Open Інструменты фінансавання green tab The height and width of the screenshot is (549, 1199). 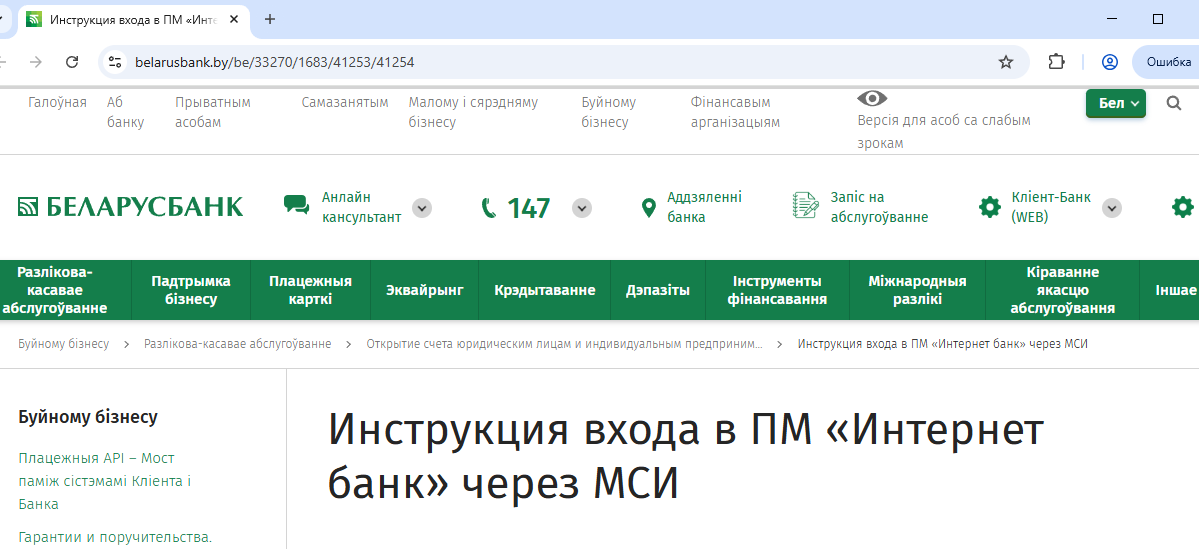pyautogui.click(x=777, y=291)
